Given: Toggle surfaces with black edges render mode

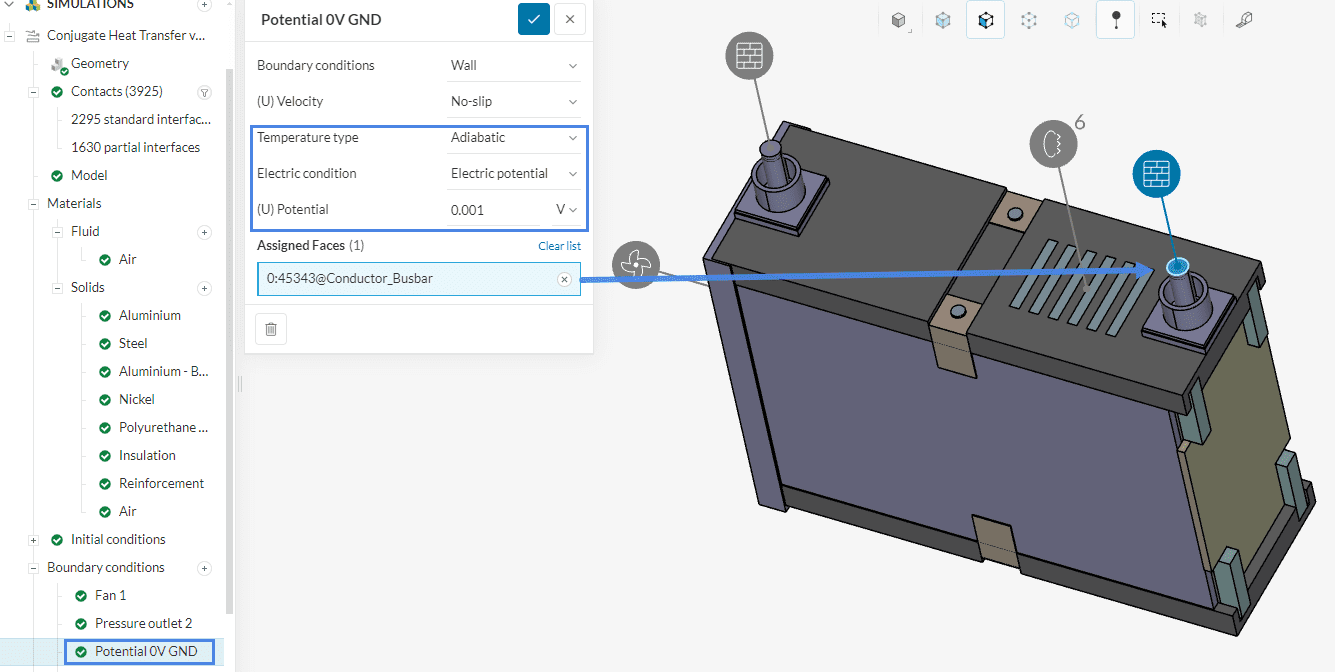Looking at the screenshot, I should click(x=985, y=19).
